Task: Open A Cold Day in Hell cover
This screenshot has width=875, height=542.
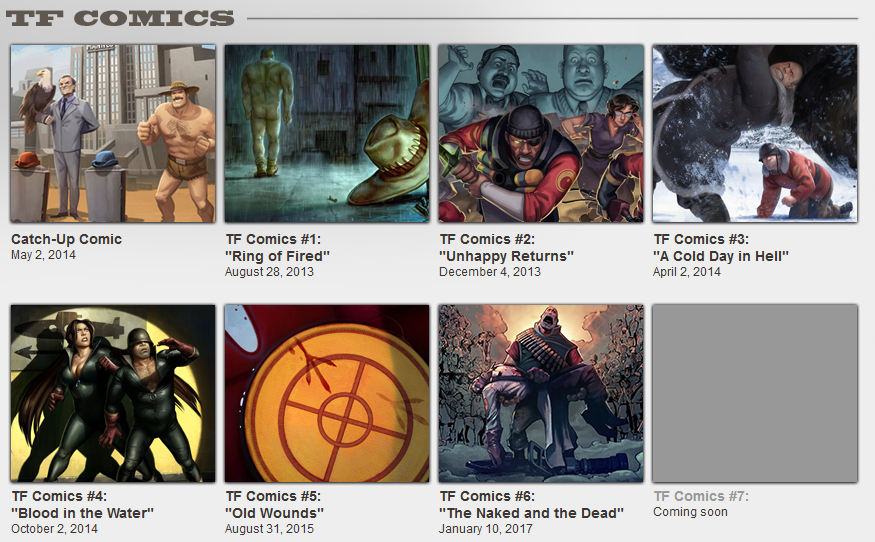Action: click(755, 133)
